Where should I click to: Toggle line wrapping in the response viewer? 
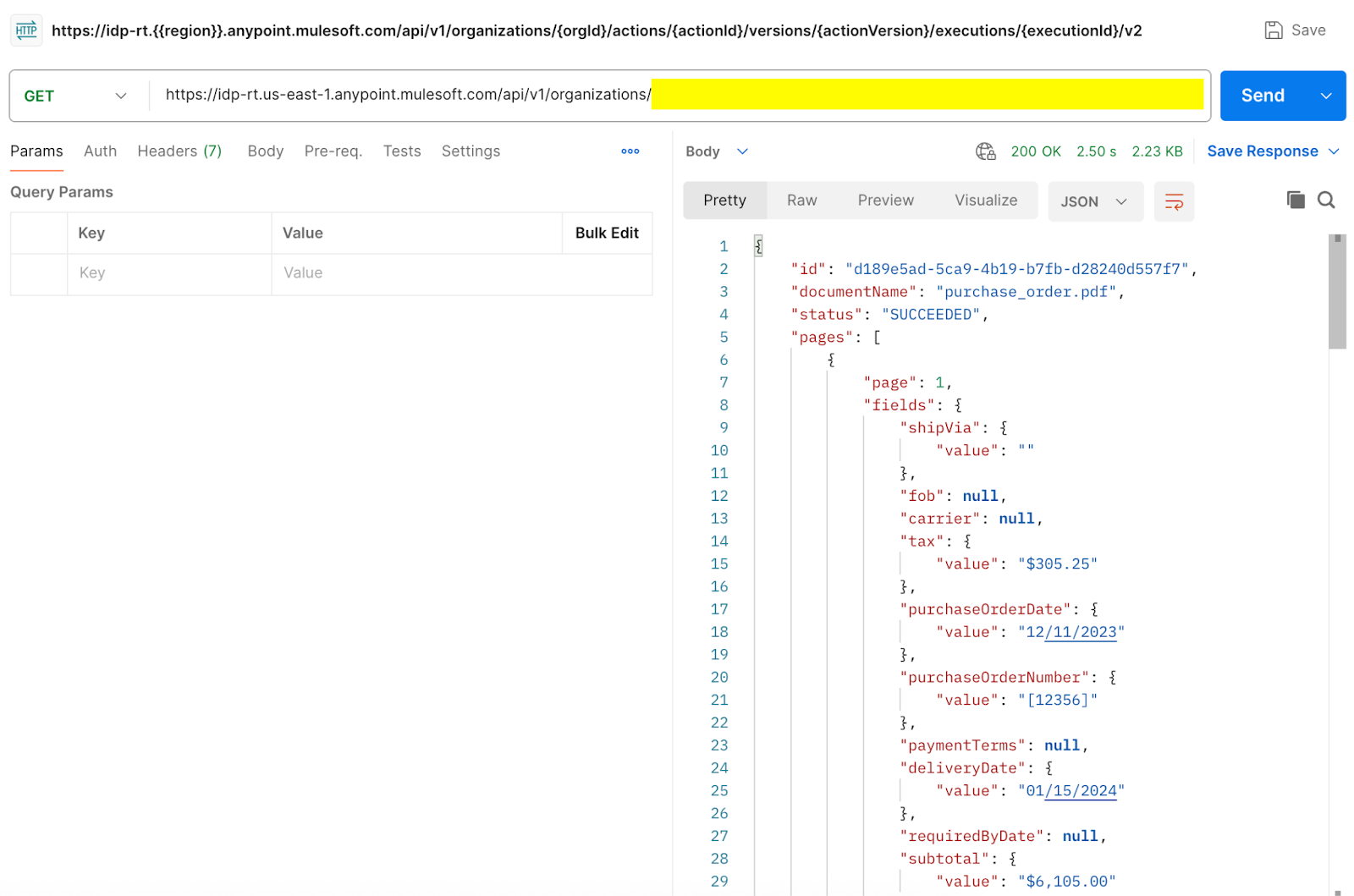1174,201
